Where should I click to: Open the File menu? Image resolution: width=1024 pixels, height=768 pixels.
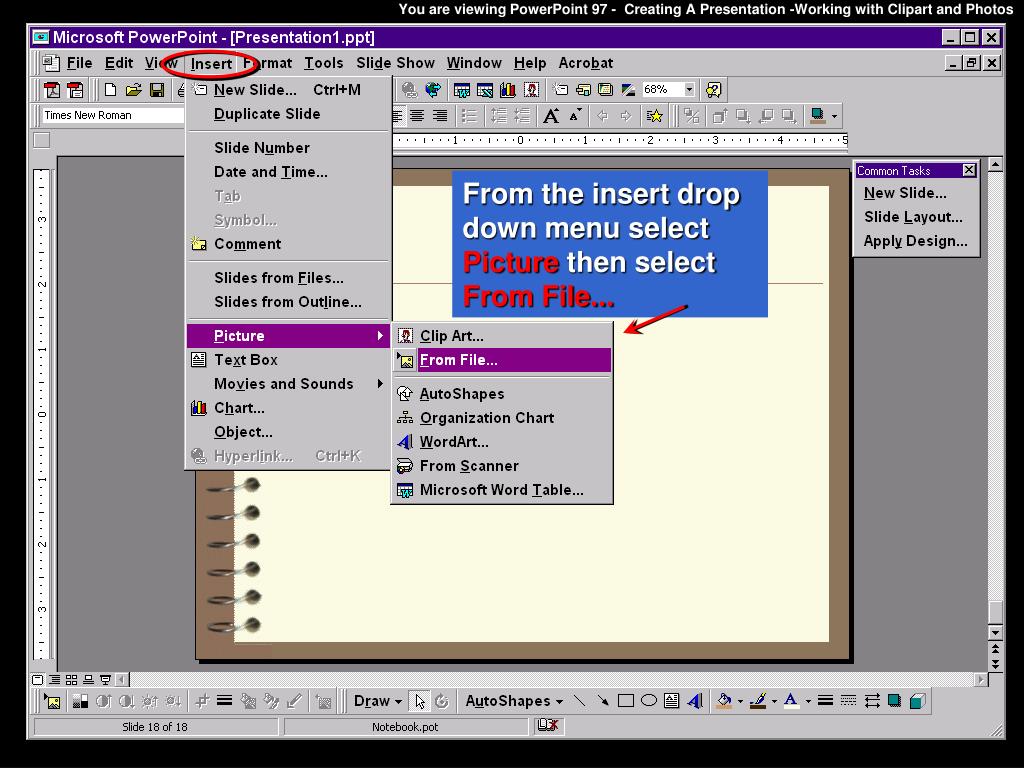tap(79, 63)
